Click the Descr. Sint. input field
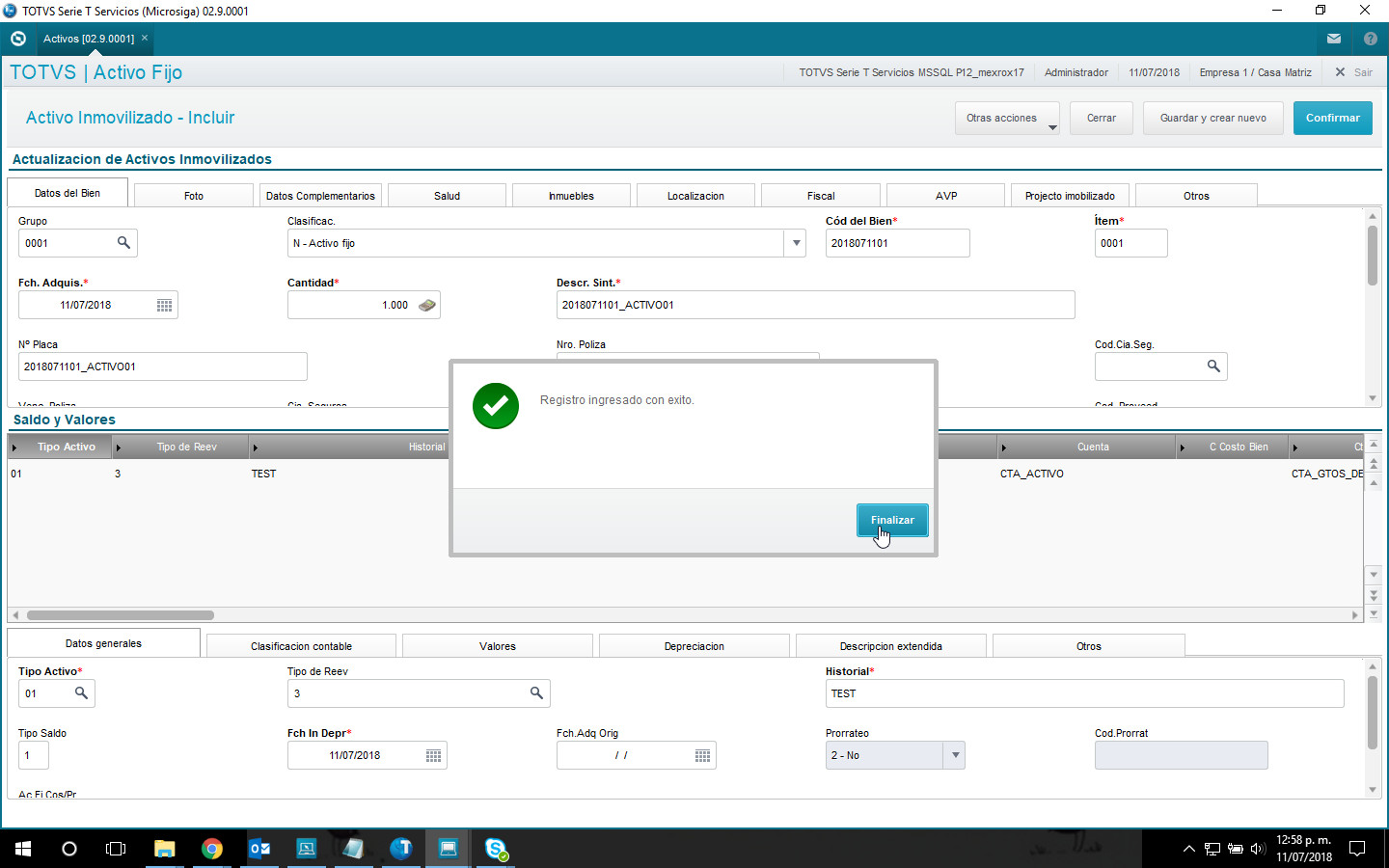The height and width of the screenshot is (868, 1389). (815, 305)
